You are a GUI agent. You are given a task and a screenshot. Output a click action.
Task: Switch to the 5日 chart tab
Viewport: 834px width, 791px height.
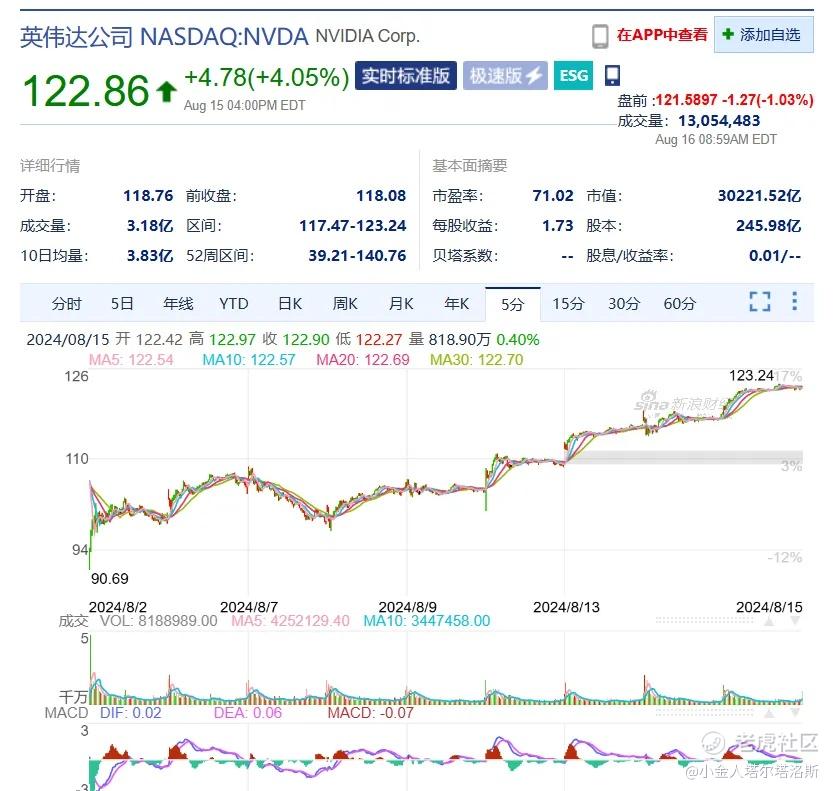pyautogui.click(x=122, y=304)
